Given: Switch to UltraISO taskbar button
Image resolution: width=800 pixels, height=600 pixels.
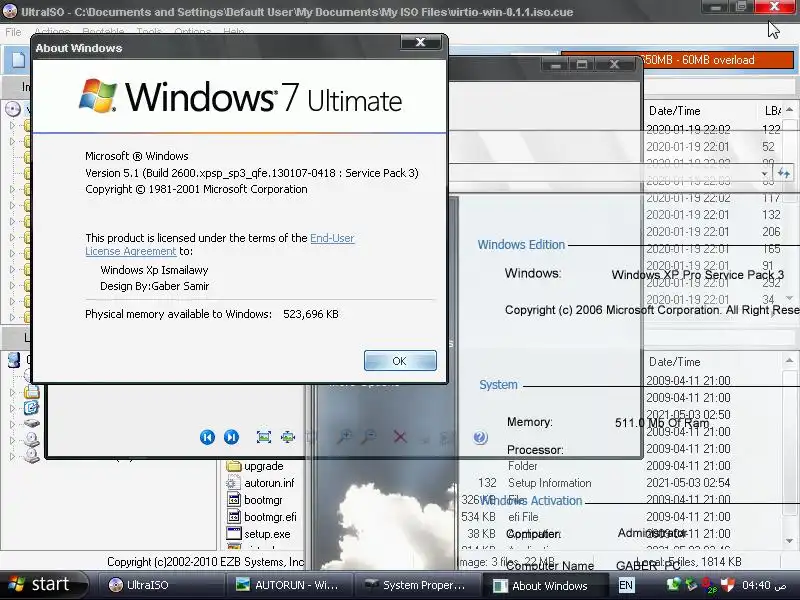Looking at the screenshot, I should tap(159, 585).
